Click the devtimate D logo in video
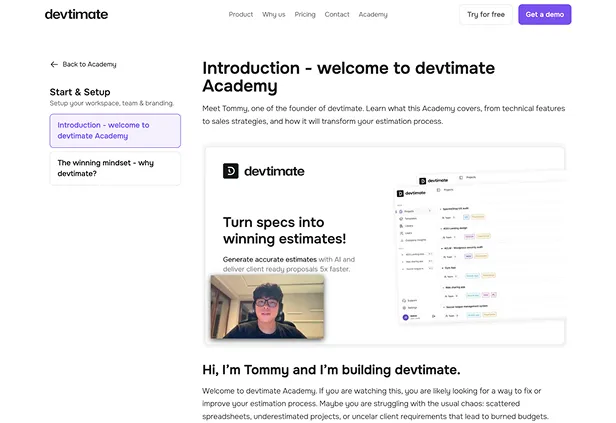 pos(230,171)
